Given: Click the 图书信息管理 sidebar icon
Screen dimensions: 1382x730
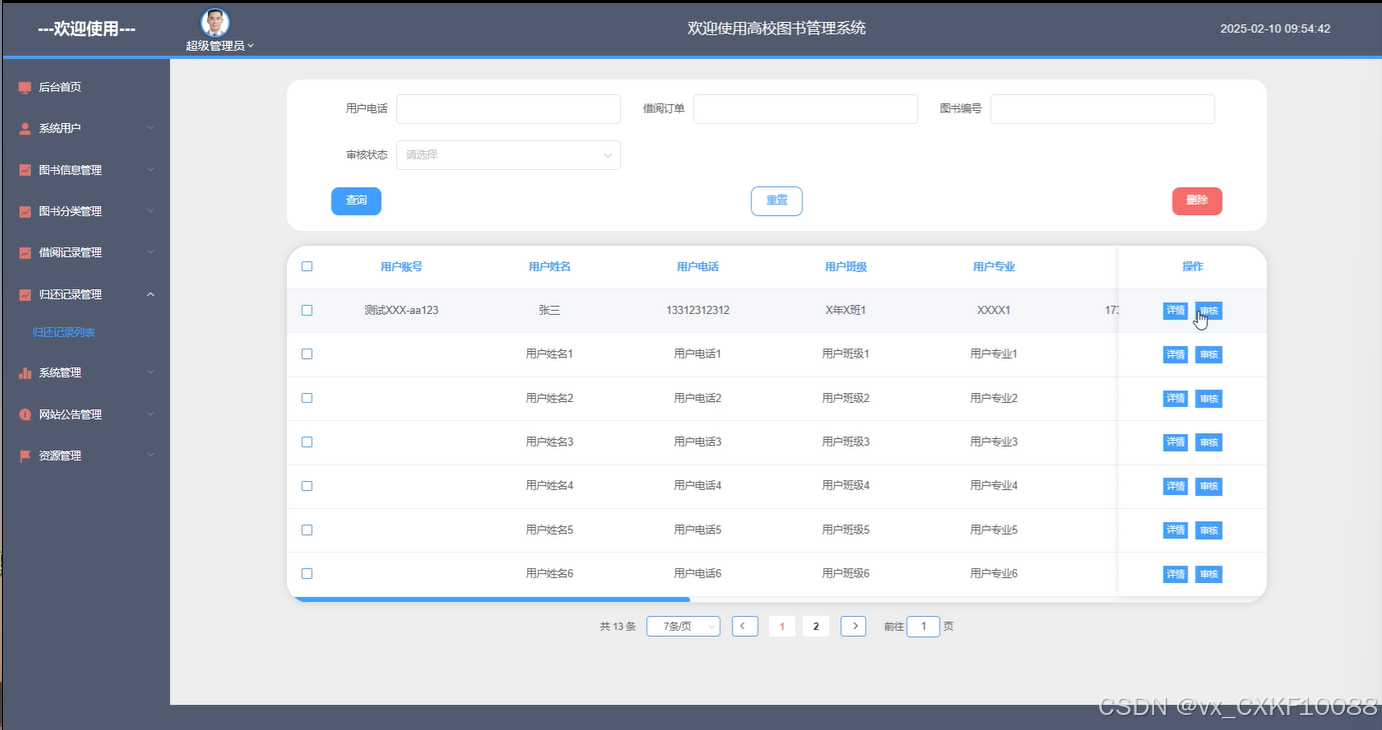Looking at the screenshot, I should click(25, 170).
